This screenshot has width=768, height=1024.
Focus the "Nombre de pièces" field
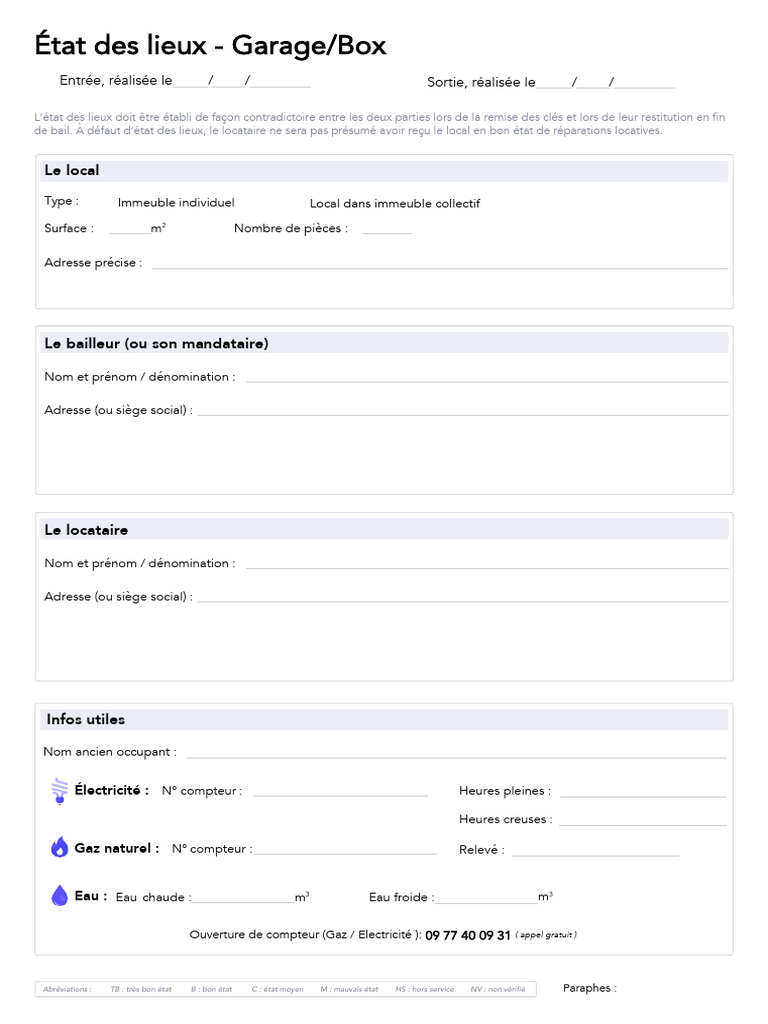click(387, 229)
